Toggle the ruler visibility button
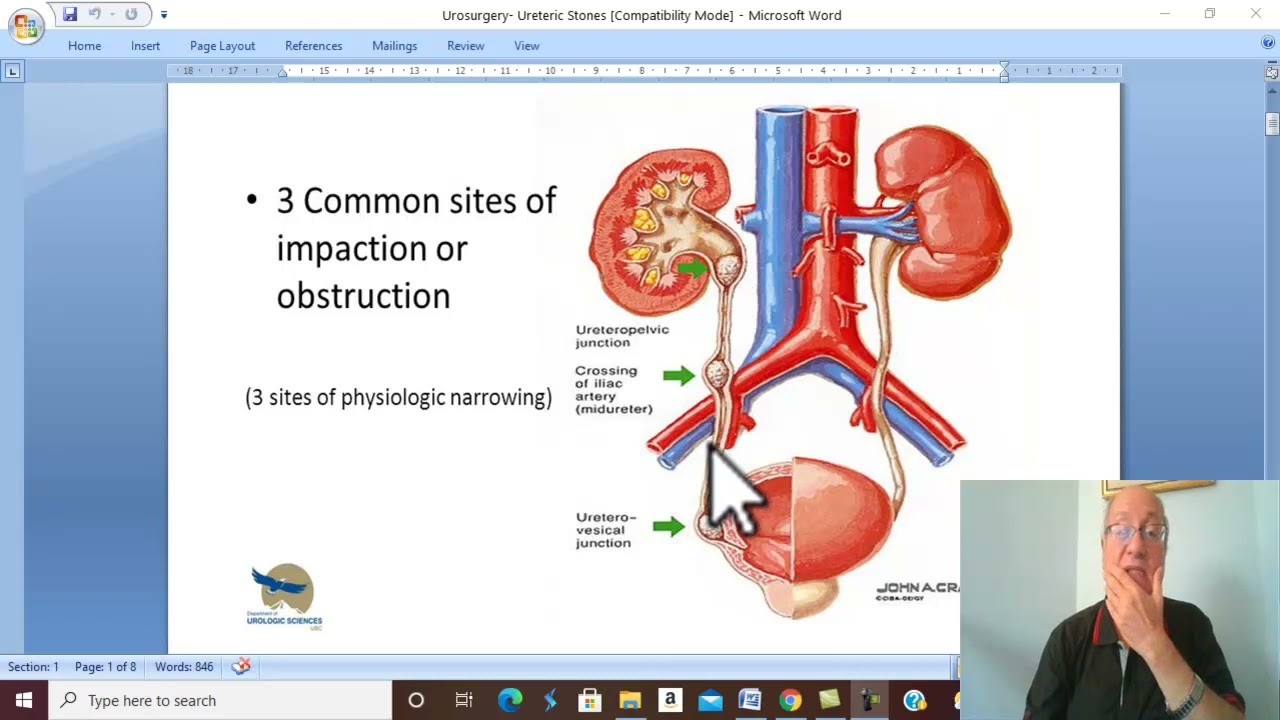Viewport: 1280px width, 720px height. [x=1272, y=73]
